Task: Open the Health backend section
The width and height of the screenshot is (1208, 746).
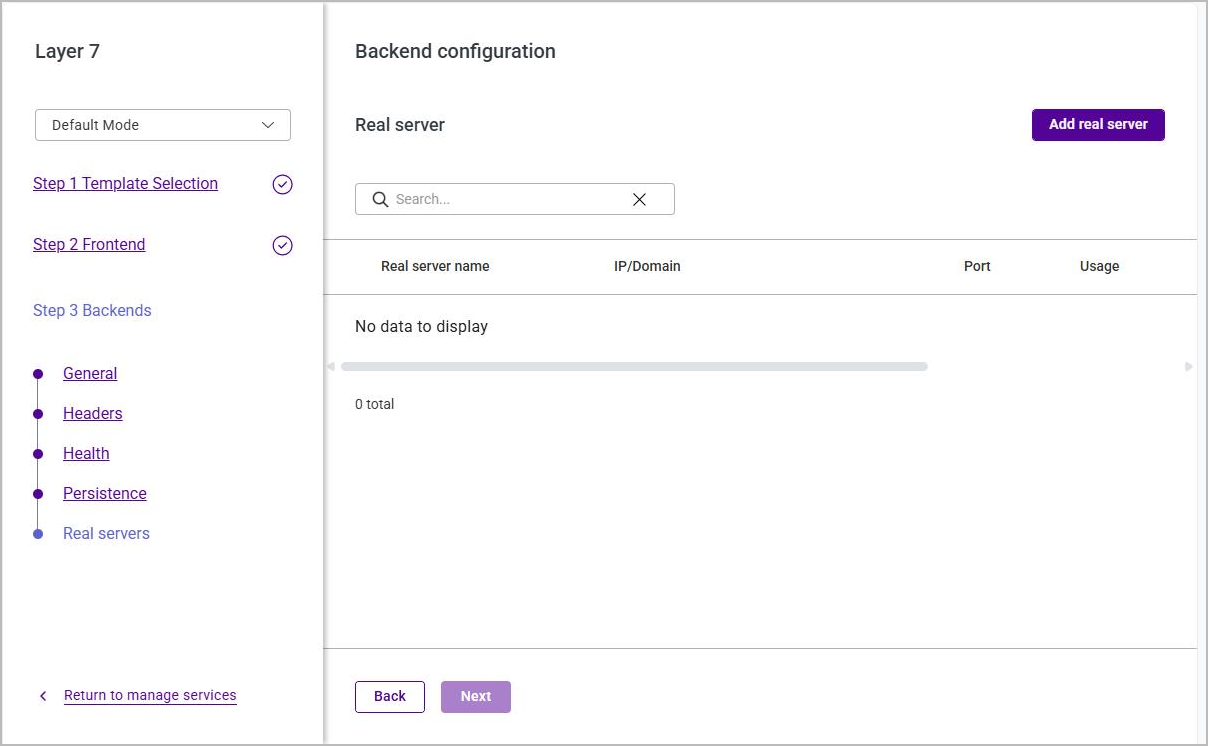Action: pyautogui.click(x=86, y=454)
